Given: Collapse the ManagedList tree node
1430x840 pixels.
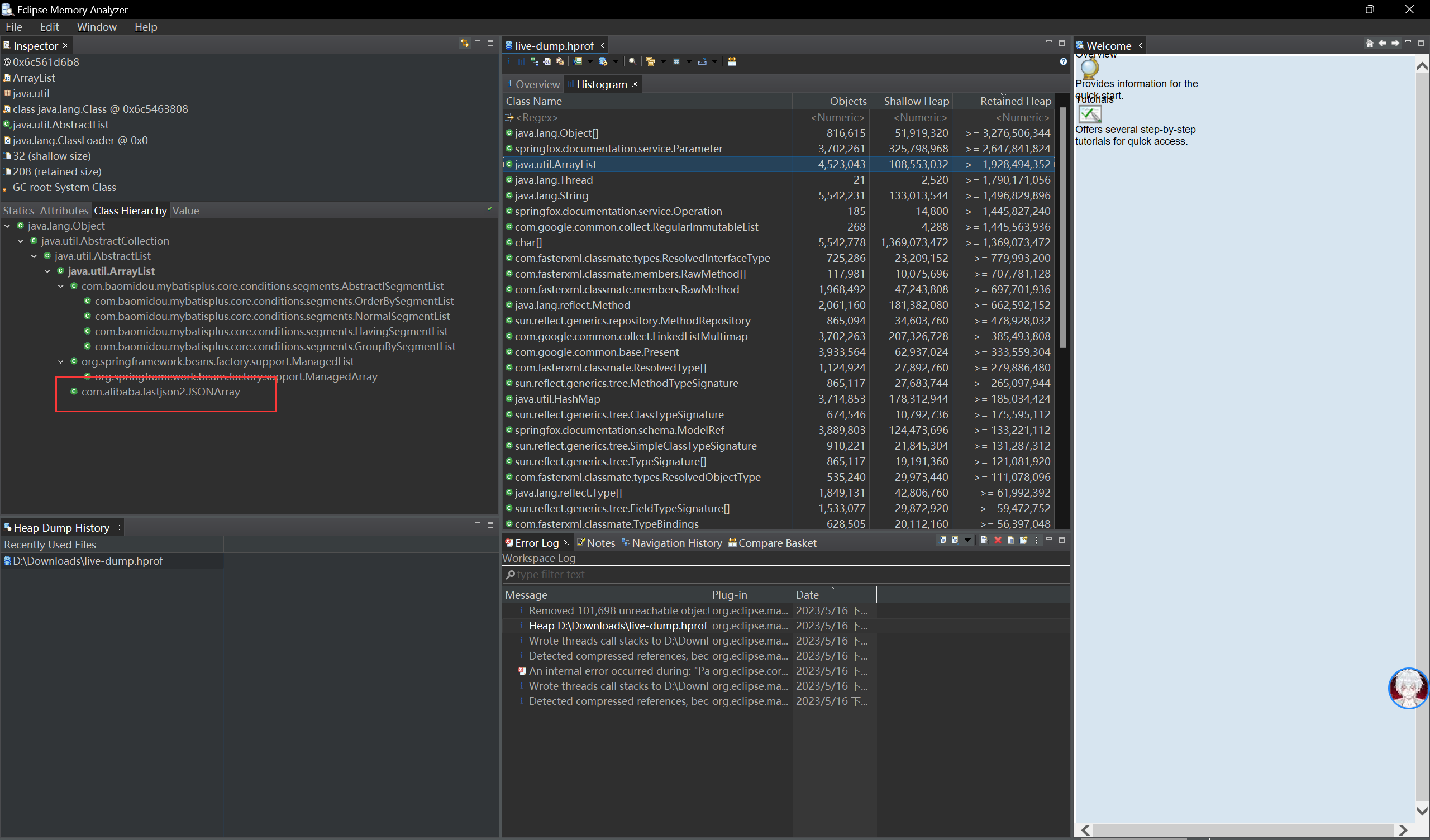Looking at the screenshot, I should pyautogui.click(x=61, y=361).
